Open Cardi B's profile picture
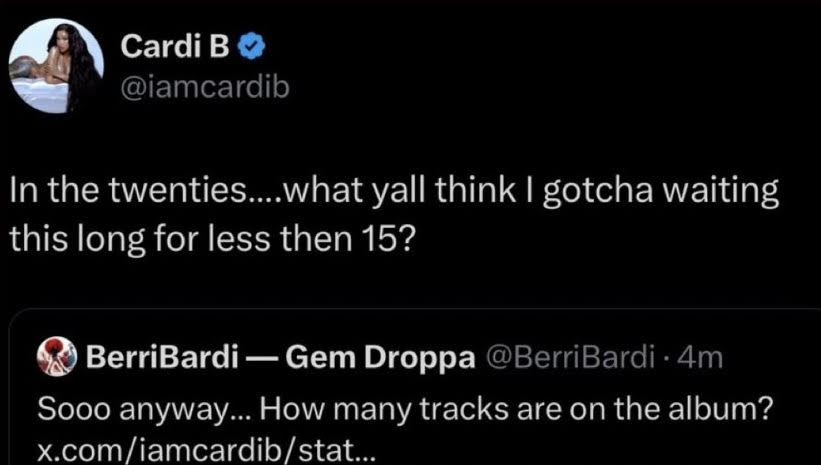Image resolution: width=821 pixels, height=465 pixels. point(57,66)
